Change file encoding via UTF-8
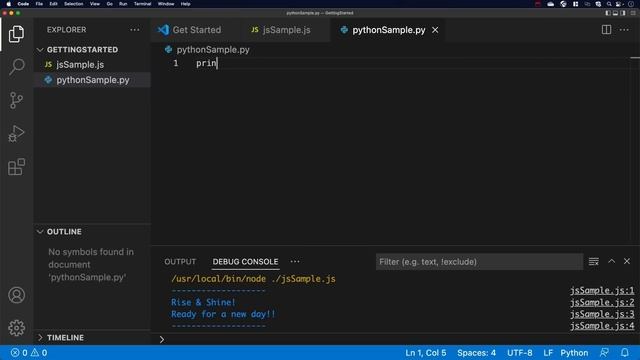 520,353
